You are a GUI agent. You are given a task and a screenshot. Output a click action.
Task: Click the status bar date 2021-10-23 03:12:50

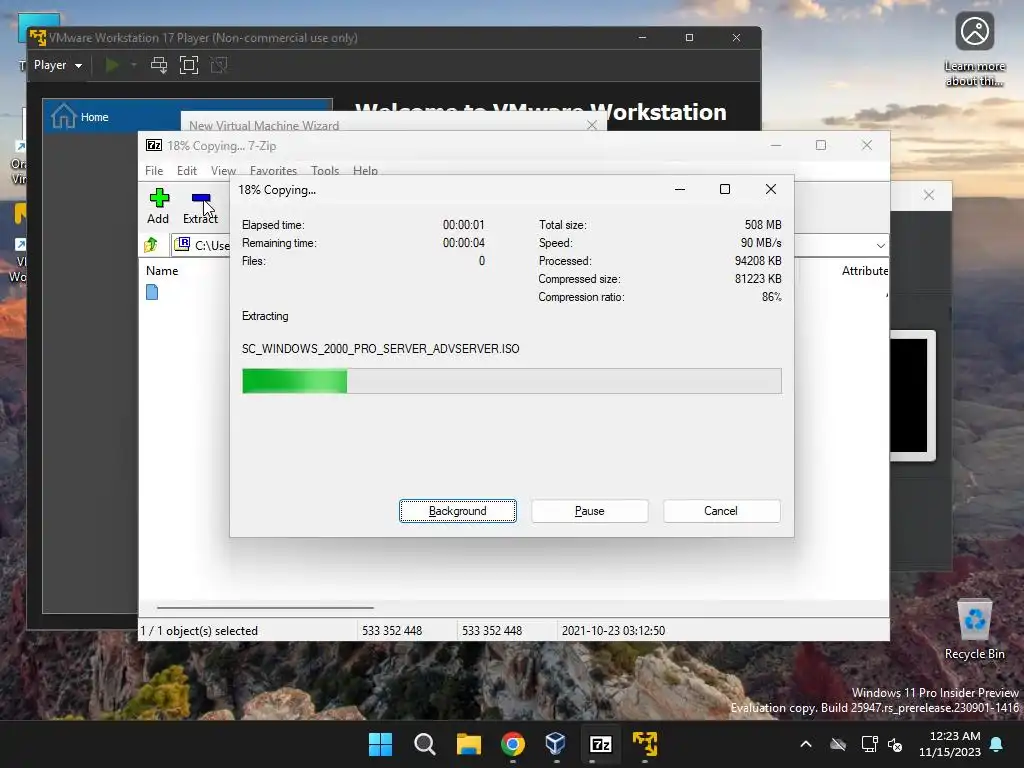613,631
